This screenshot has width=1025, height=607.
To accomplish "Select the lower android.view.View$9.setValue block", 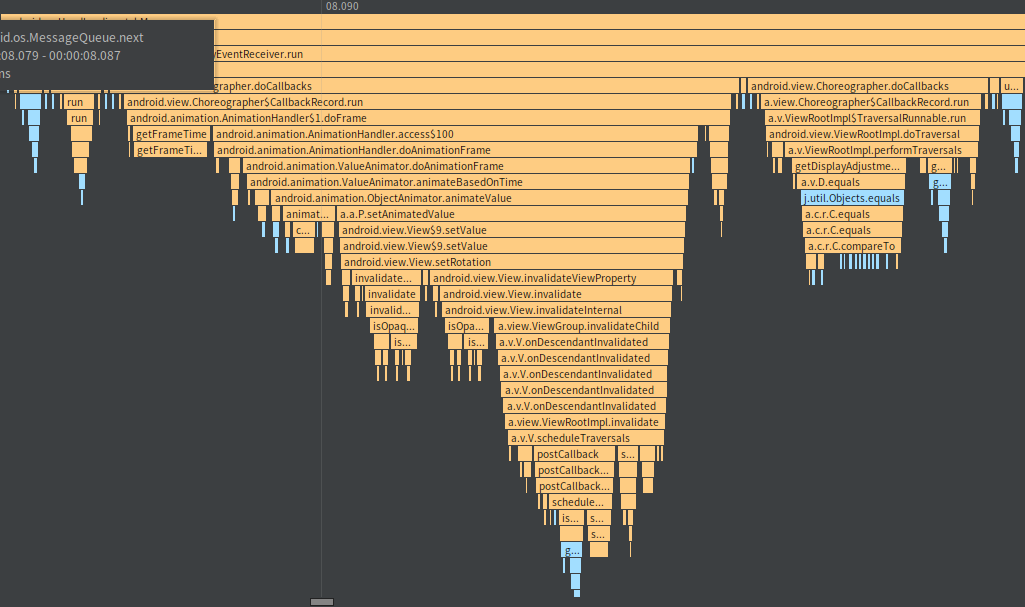I will pos(512,246).
